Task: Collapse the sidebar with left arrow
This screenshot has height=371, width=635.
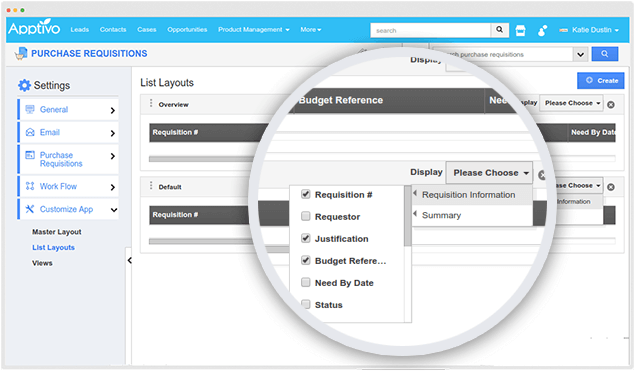Action: click(x=130, y=260)
